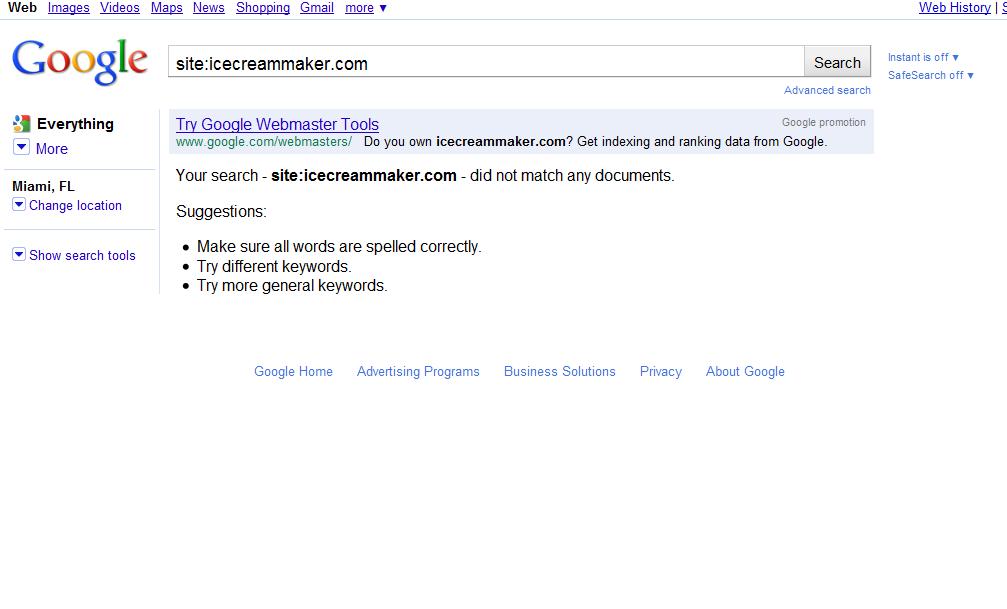The width and height of the screenshot is (1007, 609).
Task: Click the Suggestions: heading text
Action: 221,211
